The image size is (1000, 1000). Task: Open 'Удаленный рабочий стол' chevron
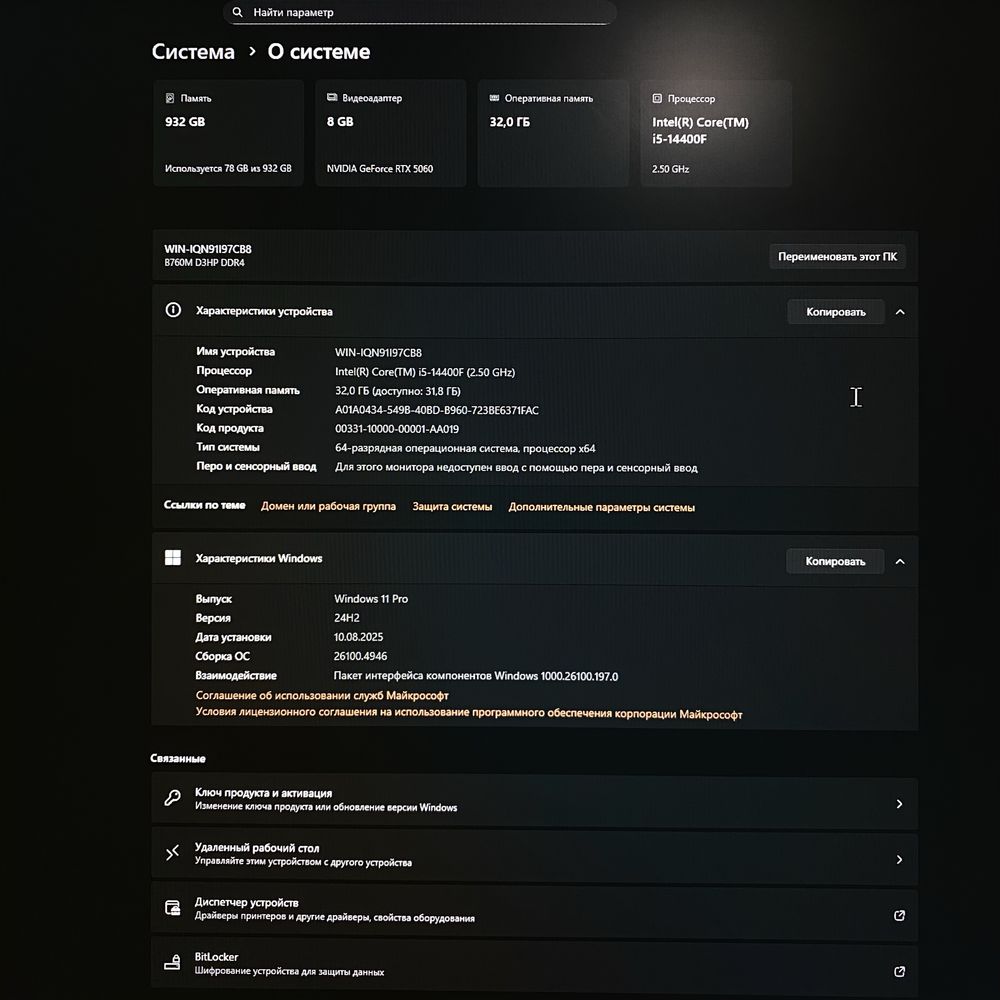[x=899, y=860]
